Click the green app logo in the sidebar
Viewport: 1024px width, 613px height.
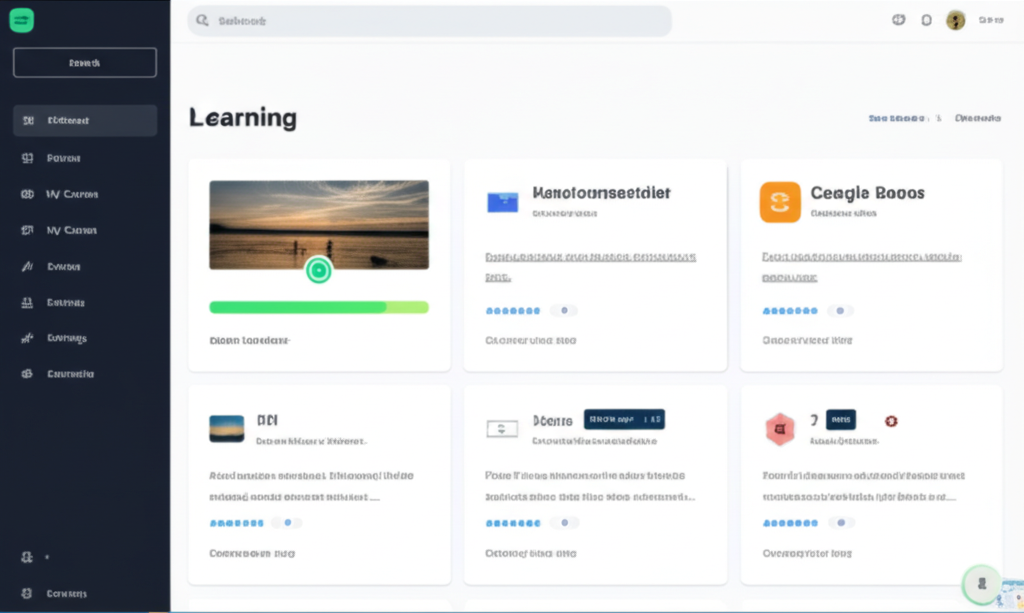tap(21, 20)
